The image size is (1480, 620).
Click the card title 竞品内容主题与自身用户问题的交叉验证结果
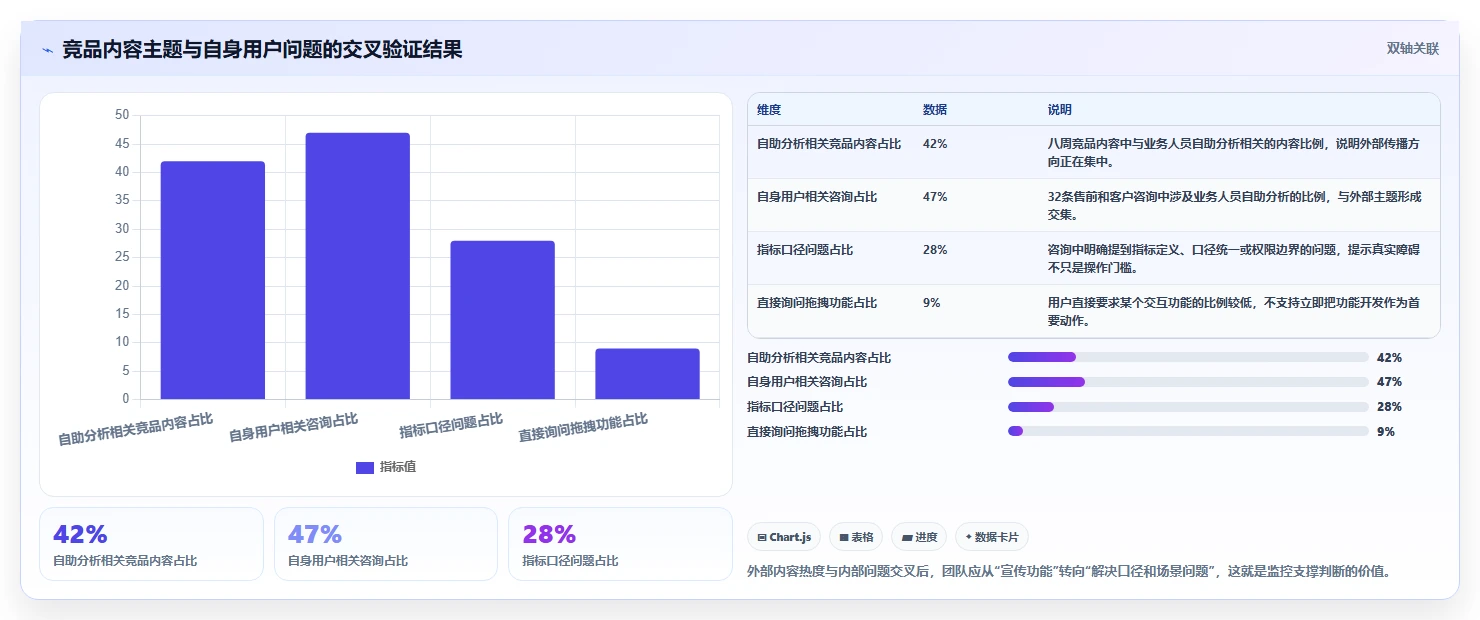pyautogui.click(x=262, y=49)
